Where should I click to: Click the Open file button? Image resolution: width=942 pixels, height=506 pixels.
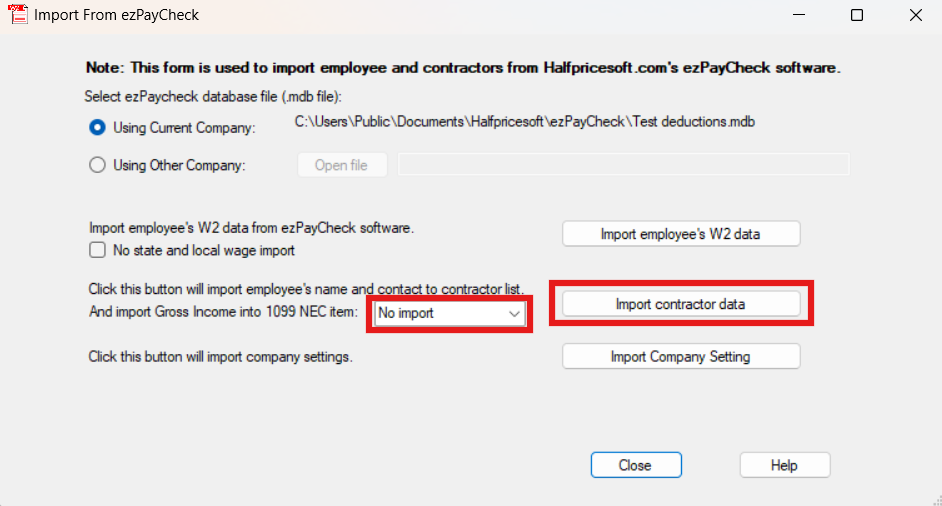click(x=342, y=165)
